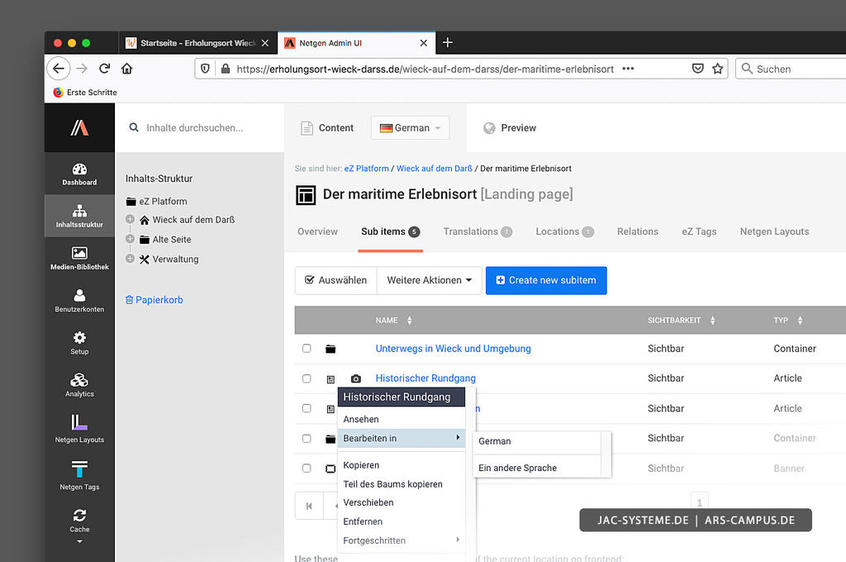
Task: Select German in the edit language submenu
Action: (537, 441)
